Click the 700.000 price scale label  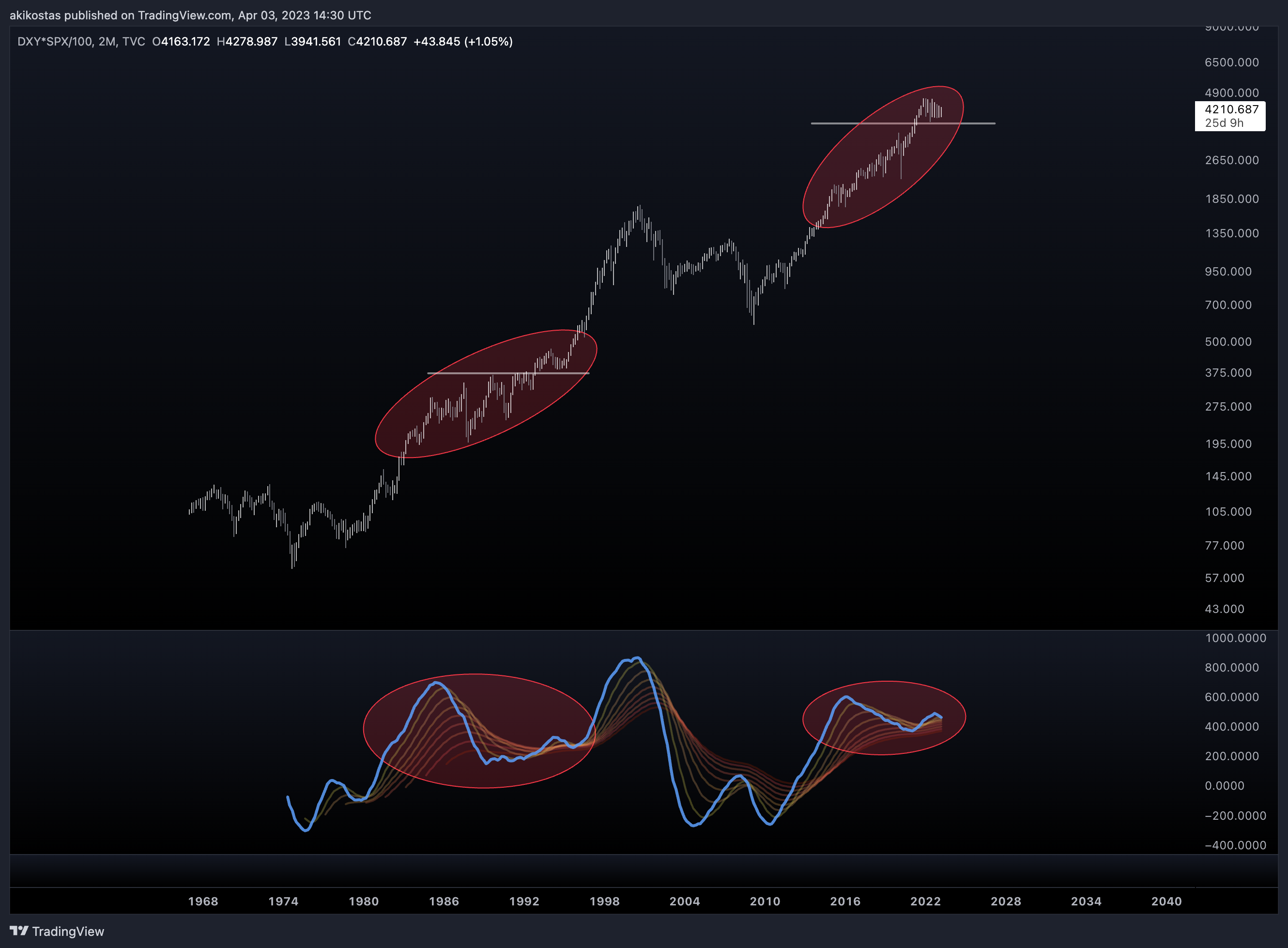point(1228,305)
